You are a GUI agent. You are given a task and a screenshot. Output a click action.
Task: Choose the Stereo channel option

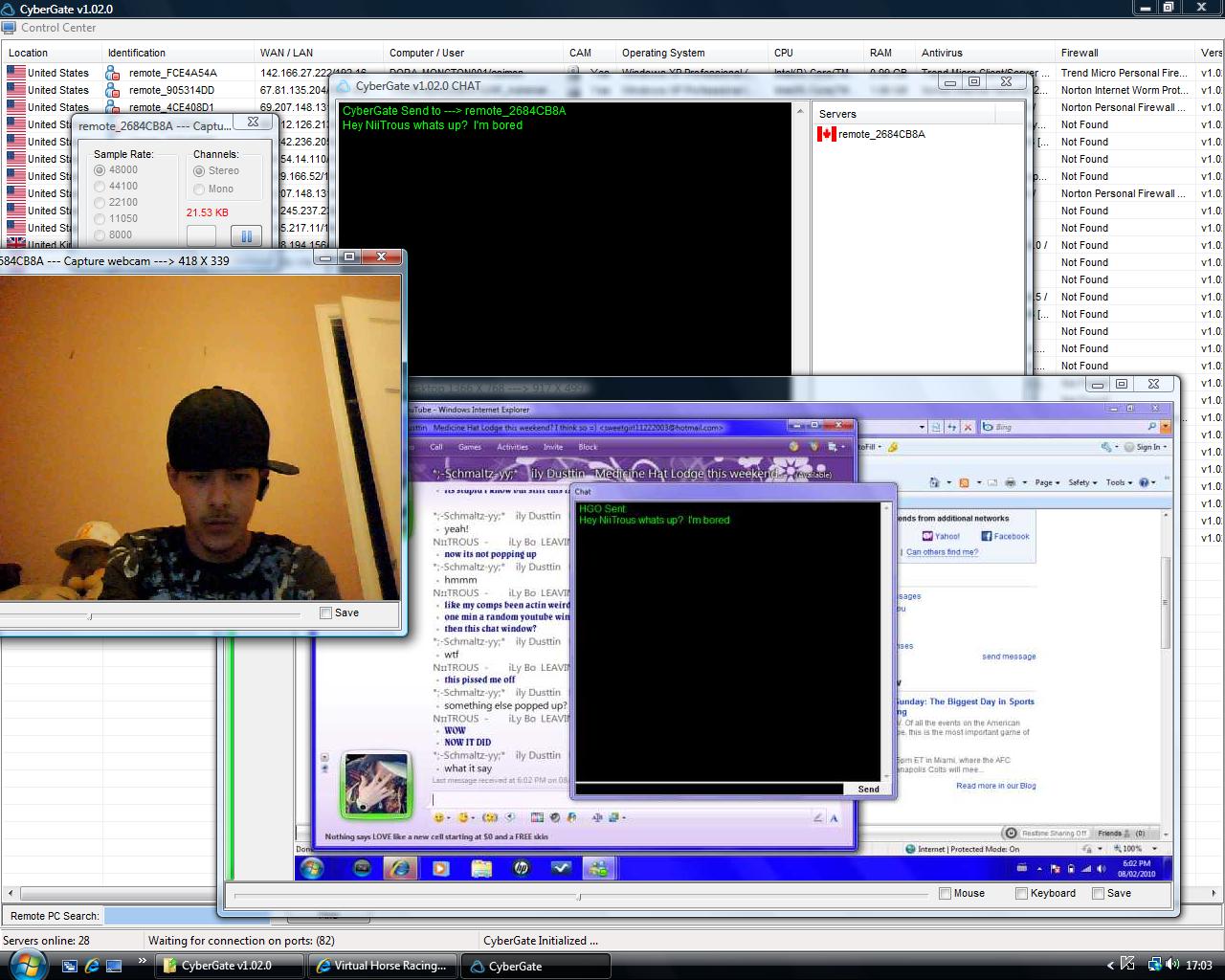pyautogui.click(x=199, y=171)
